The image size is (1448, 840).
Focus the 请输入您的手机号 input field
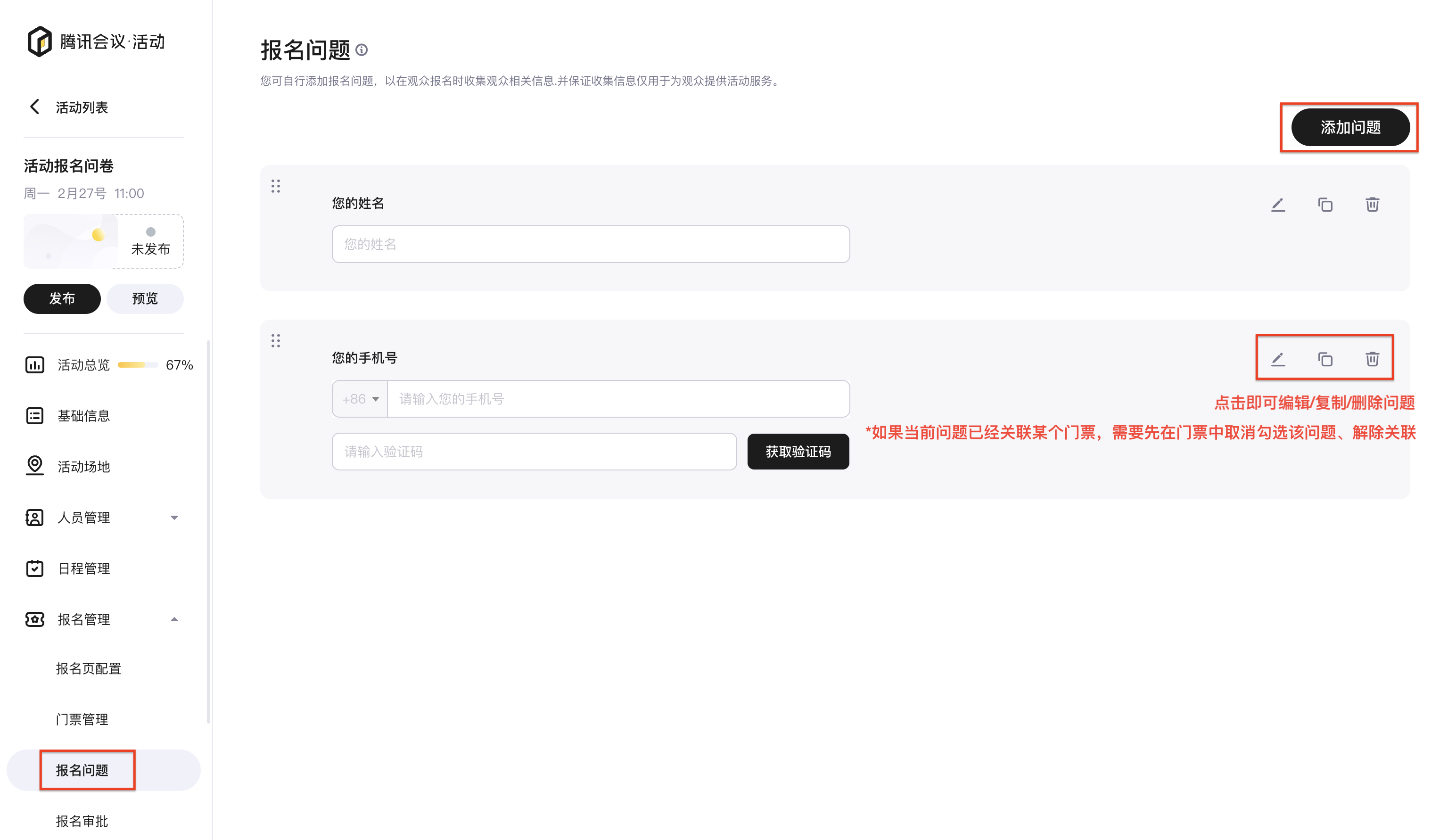(619, 399)
